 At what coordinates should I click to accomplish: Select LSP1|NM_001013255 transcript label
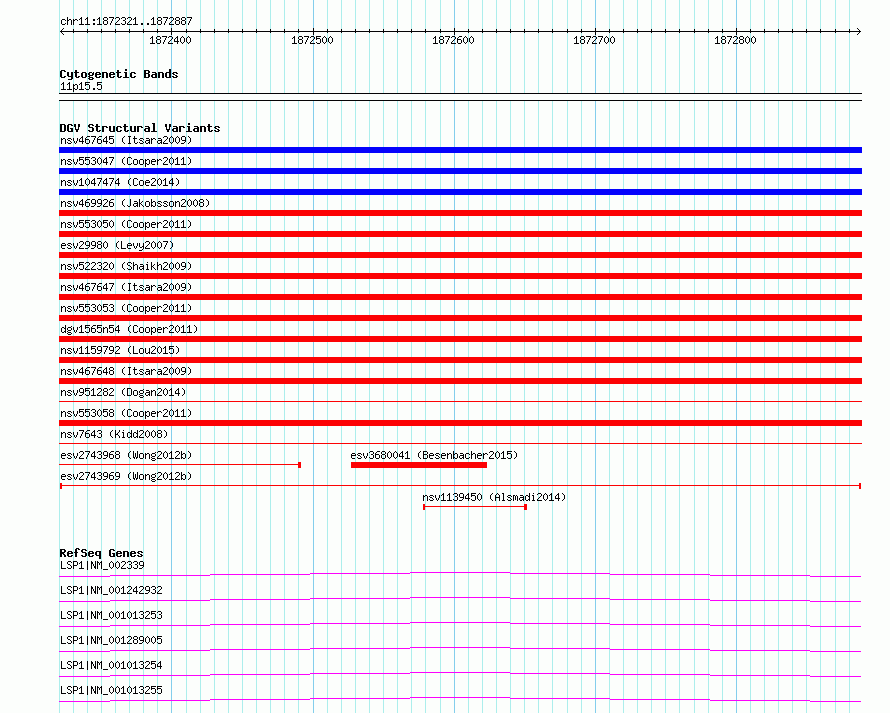(111, 690)
